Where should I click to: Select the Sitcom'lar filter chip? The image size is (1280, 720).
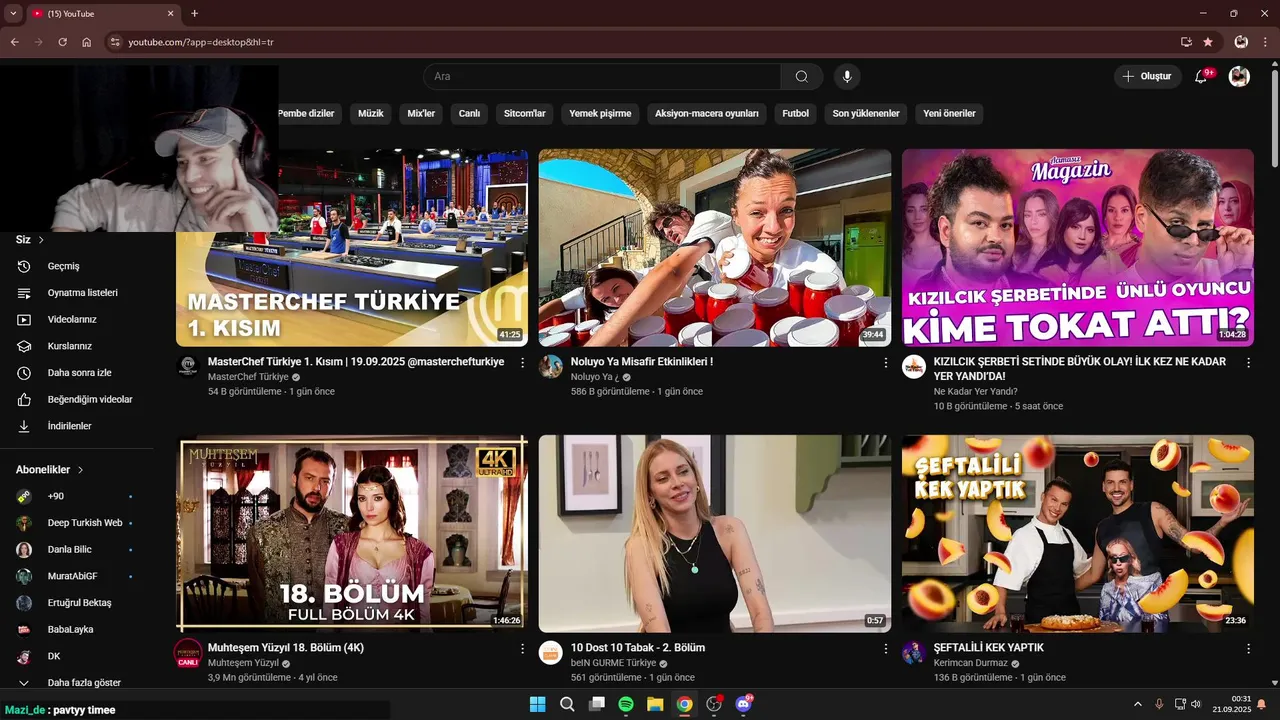click(525, 113)
